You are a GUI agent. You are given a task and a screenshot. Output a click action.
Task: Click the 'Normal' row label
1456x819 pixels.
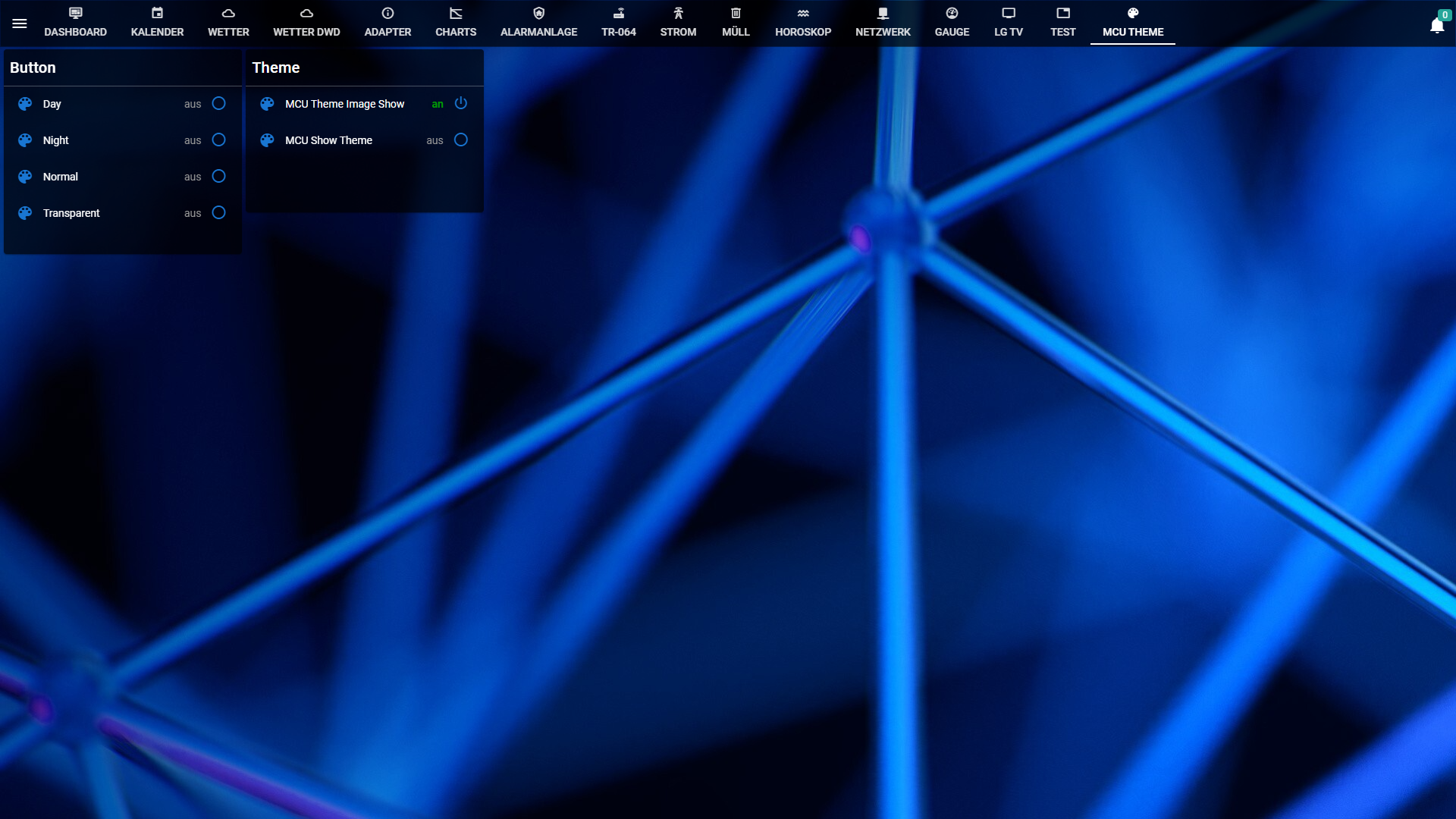click(61, 177)
